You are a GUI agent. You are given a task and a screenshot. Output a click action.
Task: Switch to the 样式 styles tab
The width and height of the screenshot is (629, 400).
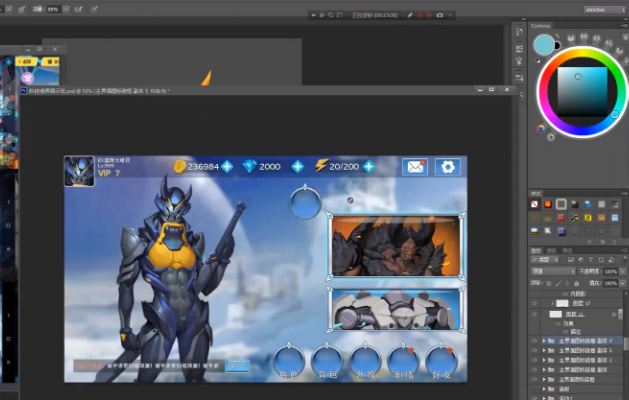[536, 193]
